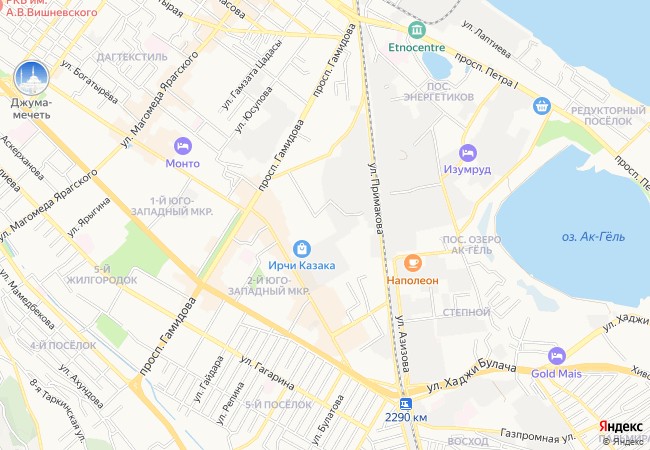This screenshot has height=450, width=650.
Task: Select the оз. Ак-Гёль lake label
Action: click(x=593, y=237)
